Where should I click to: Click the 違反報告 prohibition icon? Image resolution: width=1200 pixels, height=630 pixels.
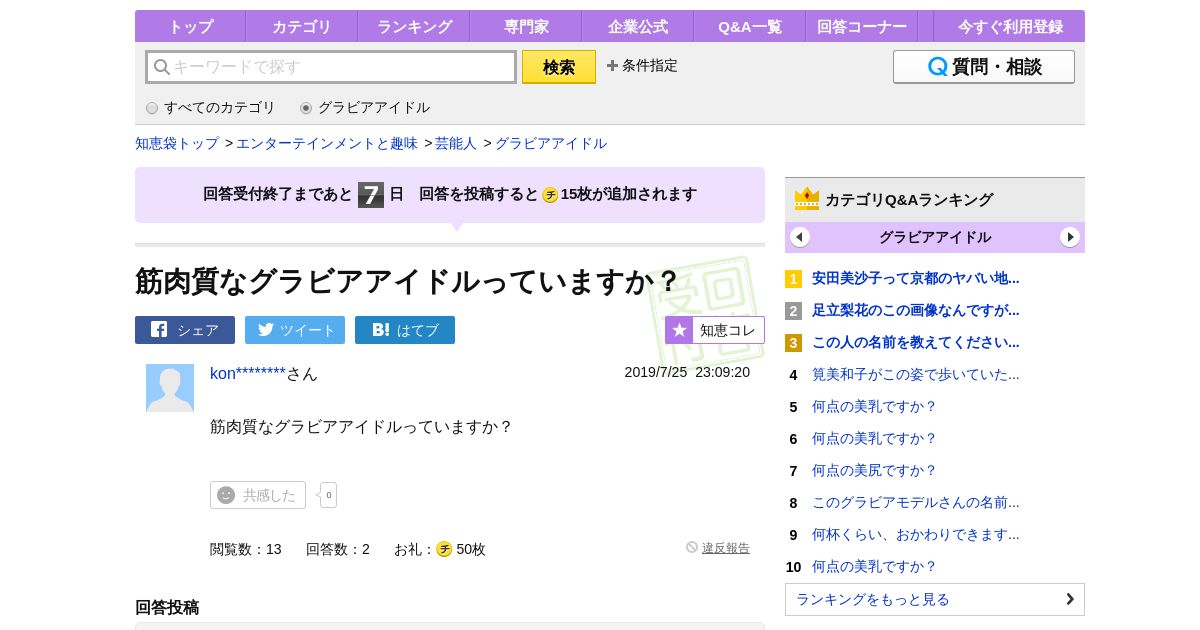click(692, 547)
